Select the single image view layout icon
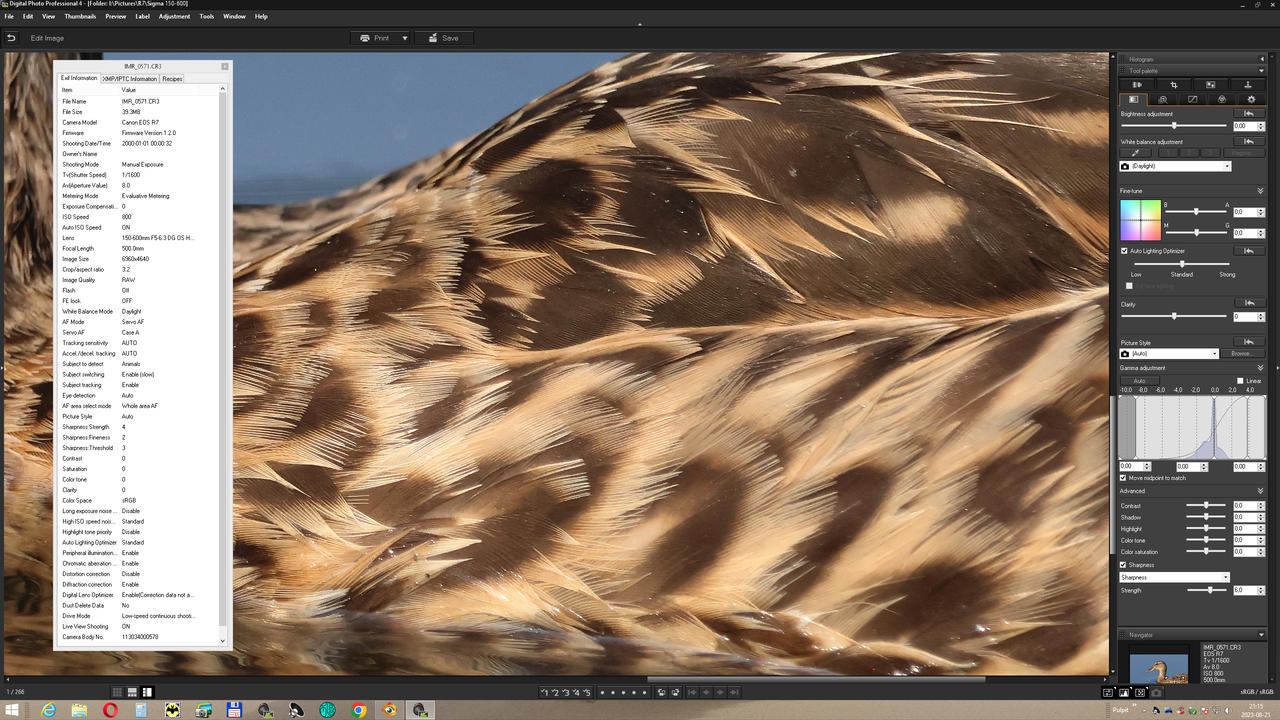This screenshot has width=1280, height=720. click(x=148, y=692)
